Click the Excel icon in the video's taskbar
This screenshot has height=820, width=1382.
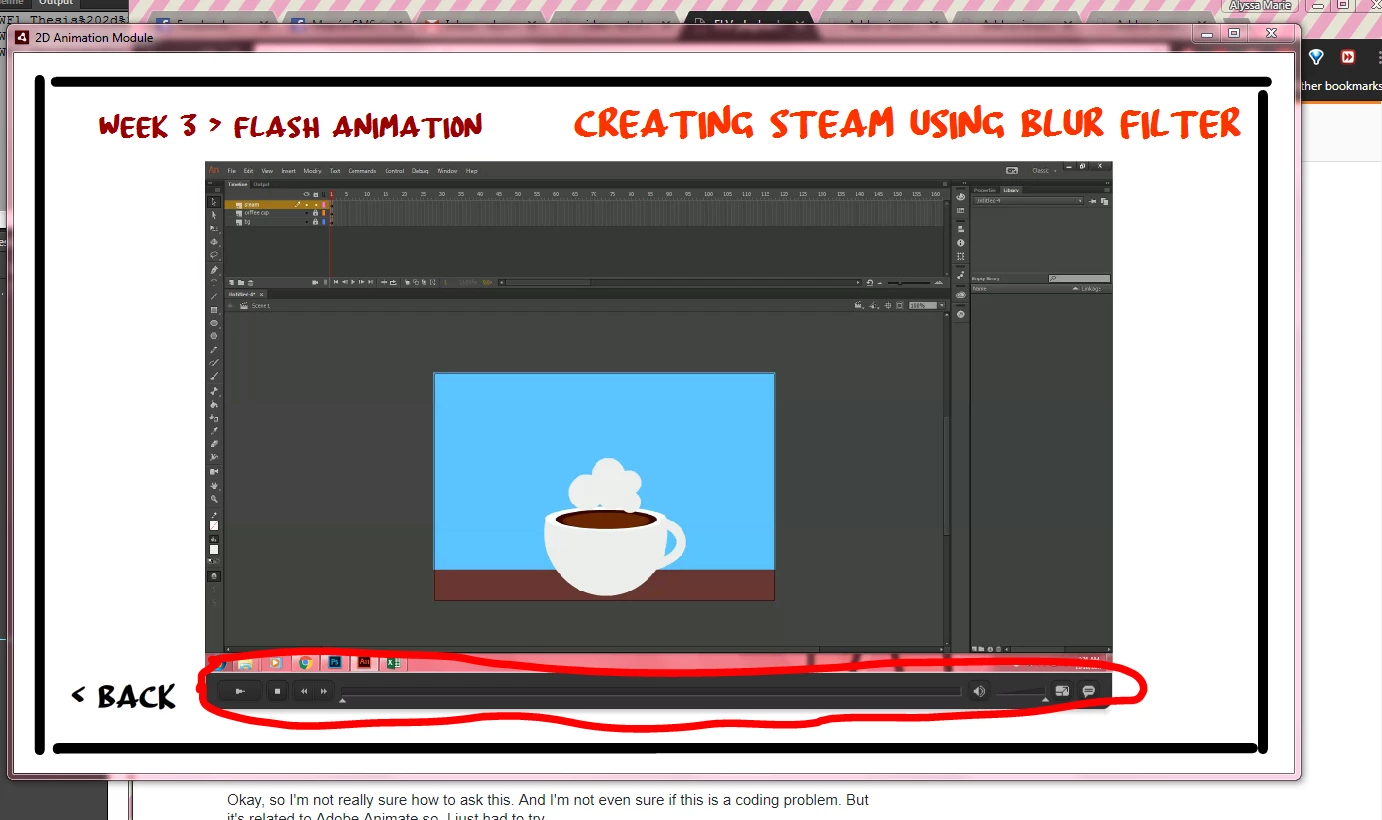pos(393,662)
